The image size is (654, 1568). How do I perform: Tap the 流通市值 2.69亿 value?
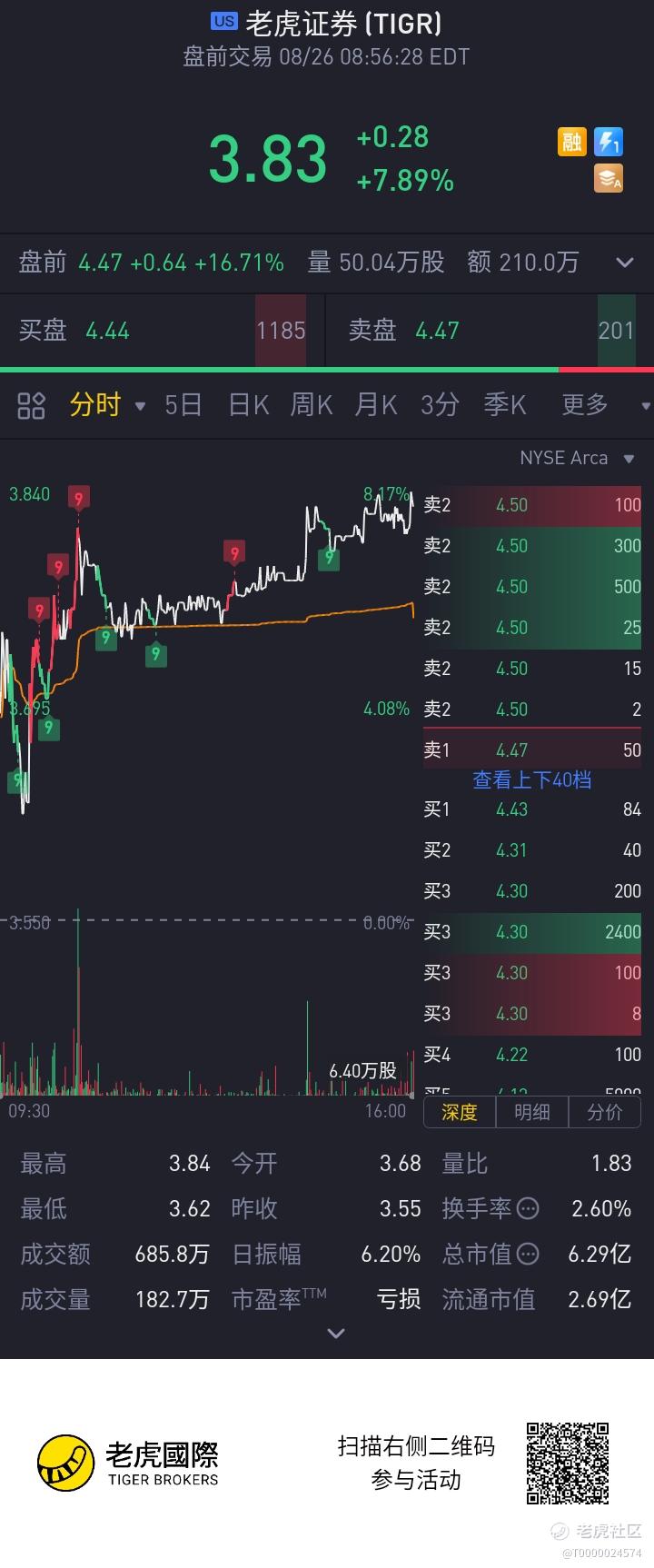599,1300
